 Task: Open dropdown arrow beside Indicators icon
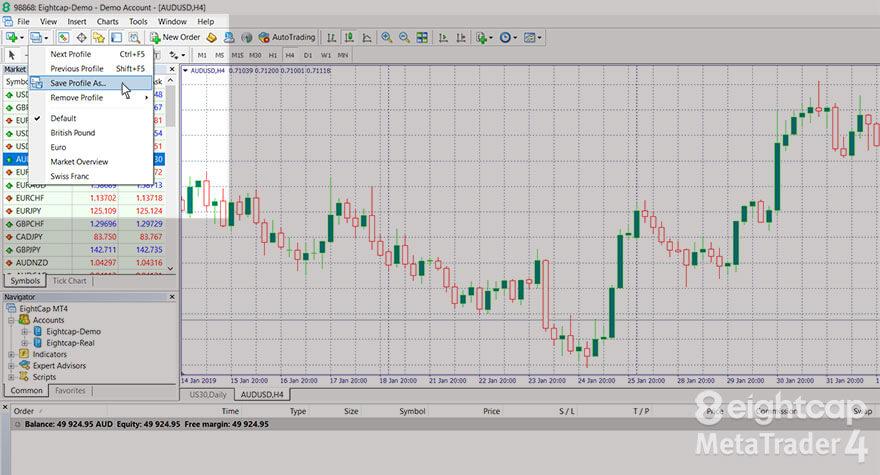point(491,38)
